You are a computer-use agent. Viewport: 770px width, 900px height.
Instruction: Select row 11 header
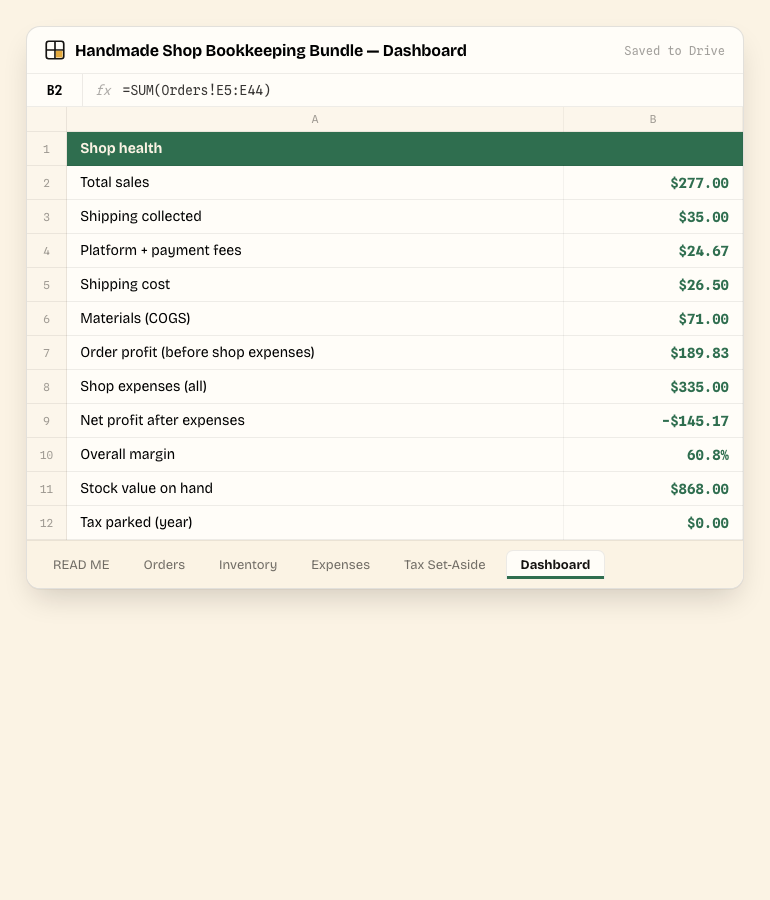click(46, 489)
